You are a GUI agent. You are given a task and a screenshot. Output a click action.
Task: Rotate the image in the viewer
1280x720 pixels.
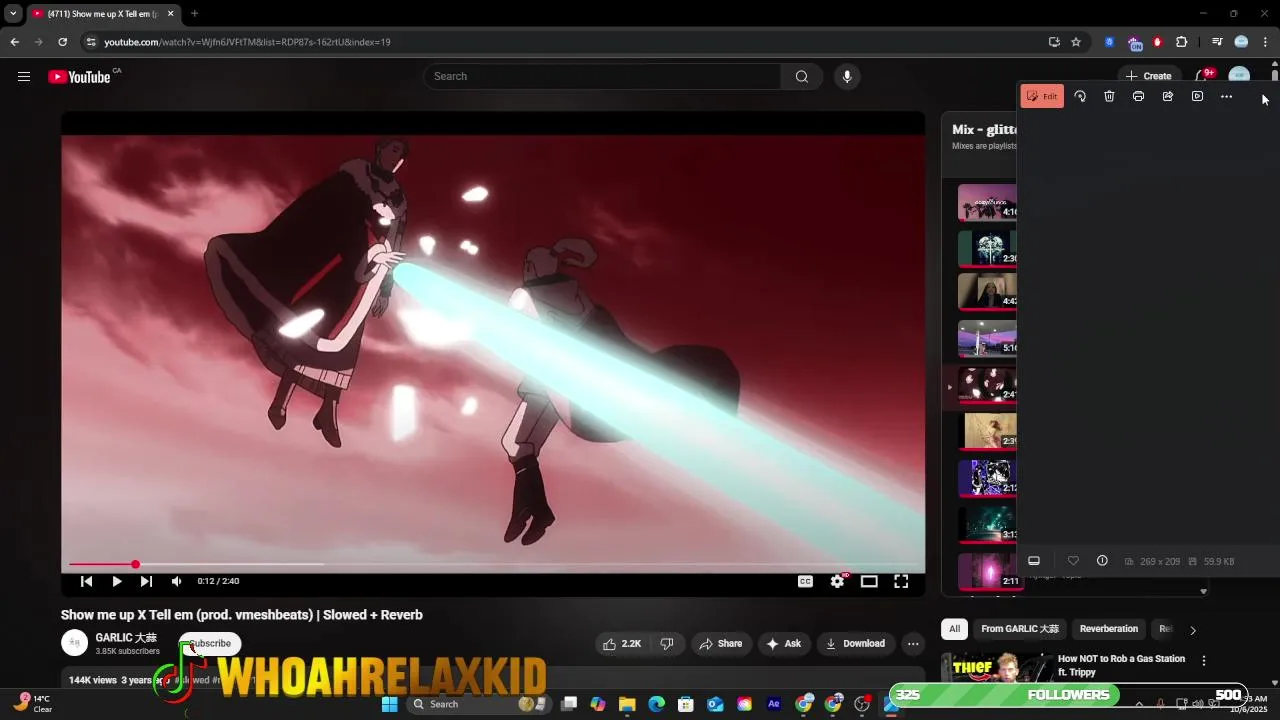coord(1080,97)
